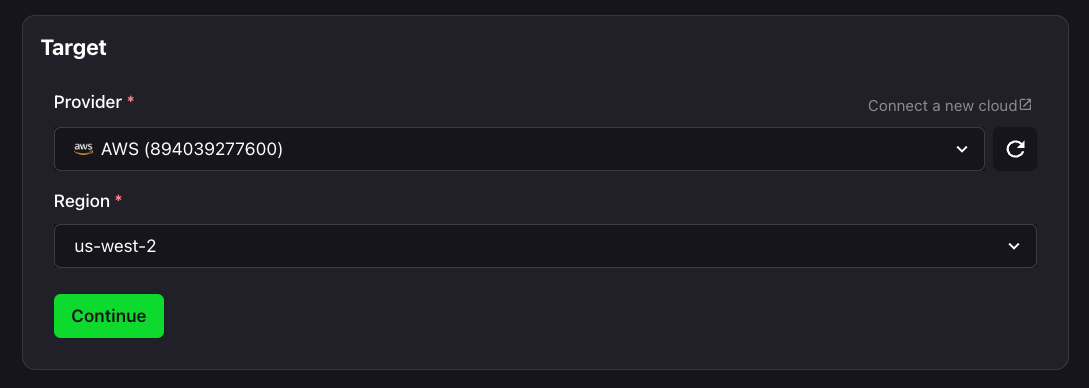Image resolution: width=1089 pixels, height=388 pixels.
Task: Click the AWS logo in Provider field
Action: tap(83, 149)
